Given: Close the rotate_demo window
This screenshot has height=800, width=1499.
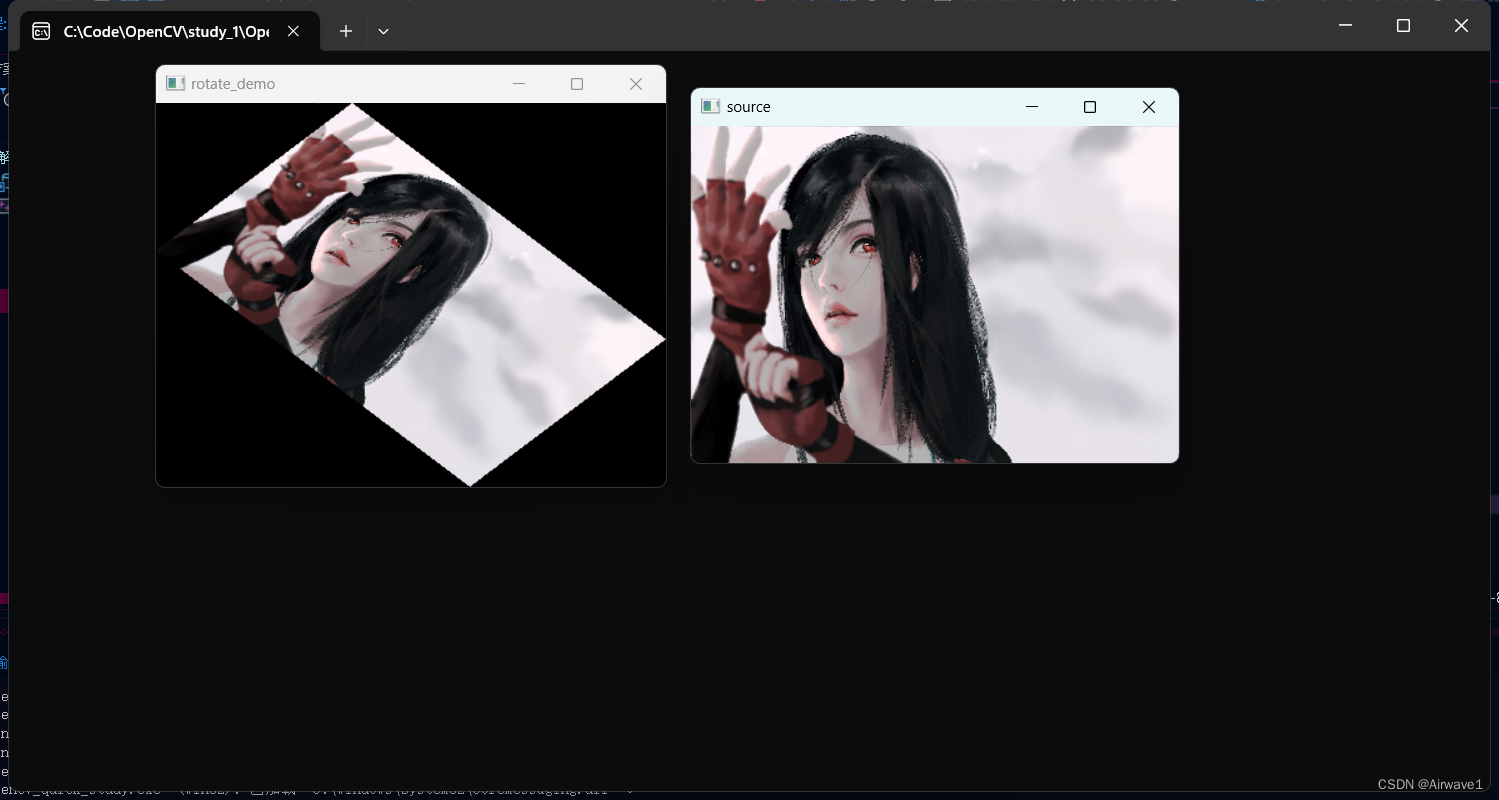Looking at the screenshot, I should coord(636,84).
